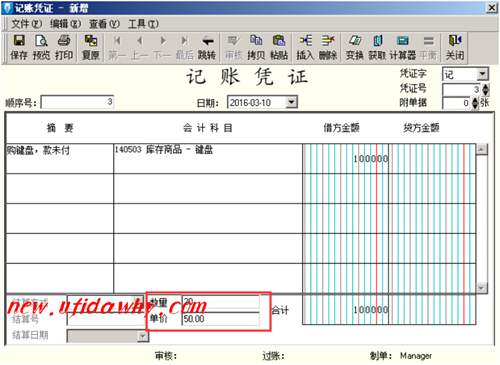Viewport: 500px width, 365px height.
Task: Click the 跳转 jump arrow icon
Action: 207,47
